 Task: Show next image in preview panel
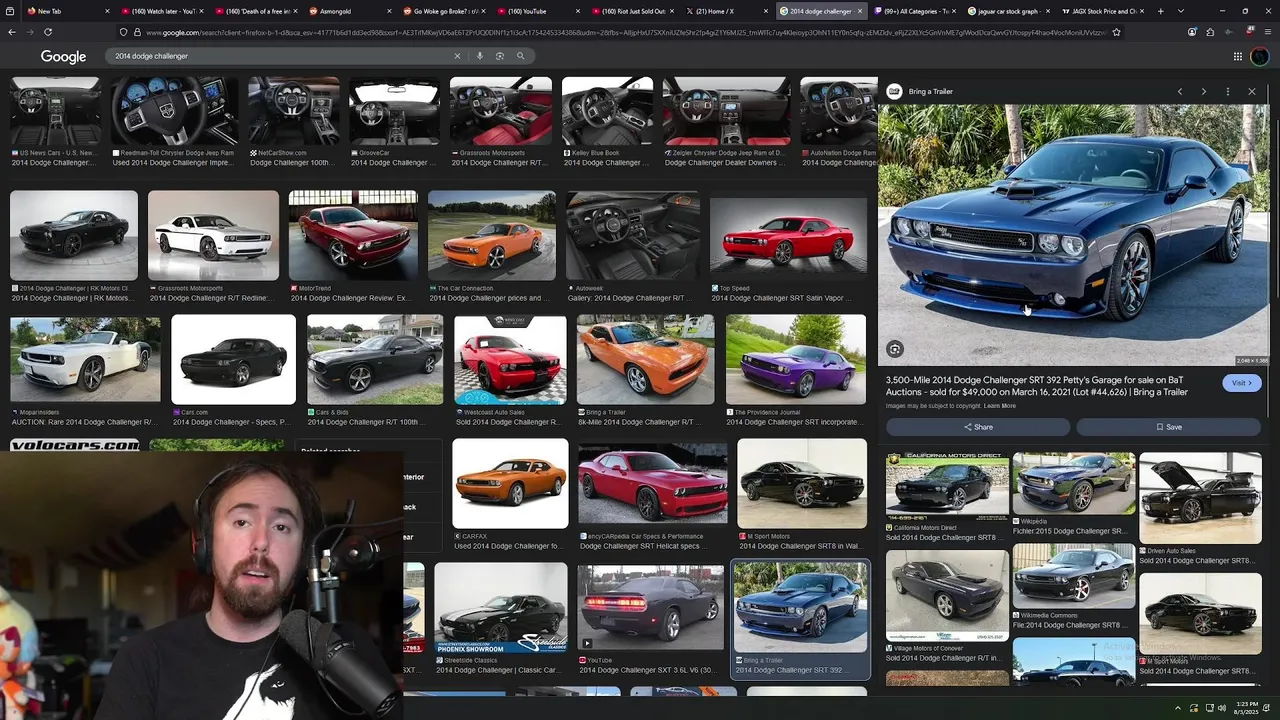coord(1204,92)
